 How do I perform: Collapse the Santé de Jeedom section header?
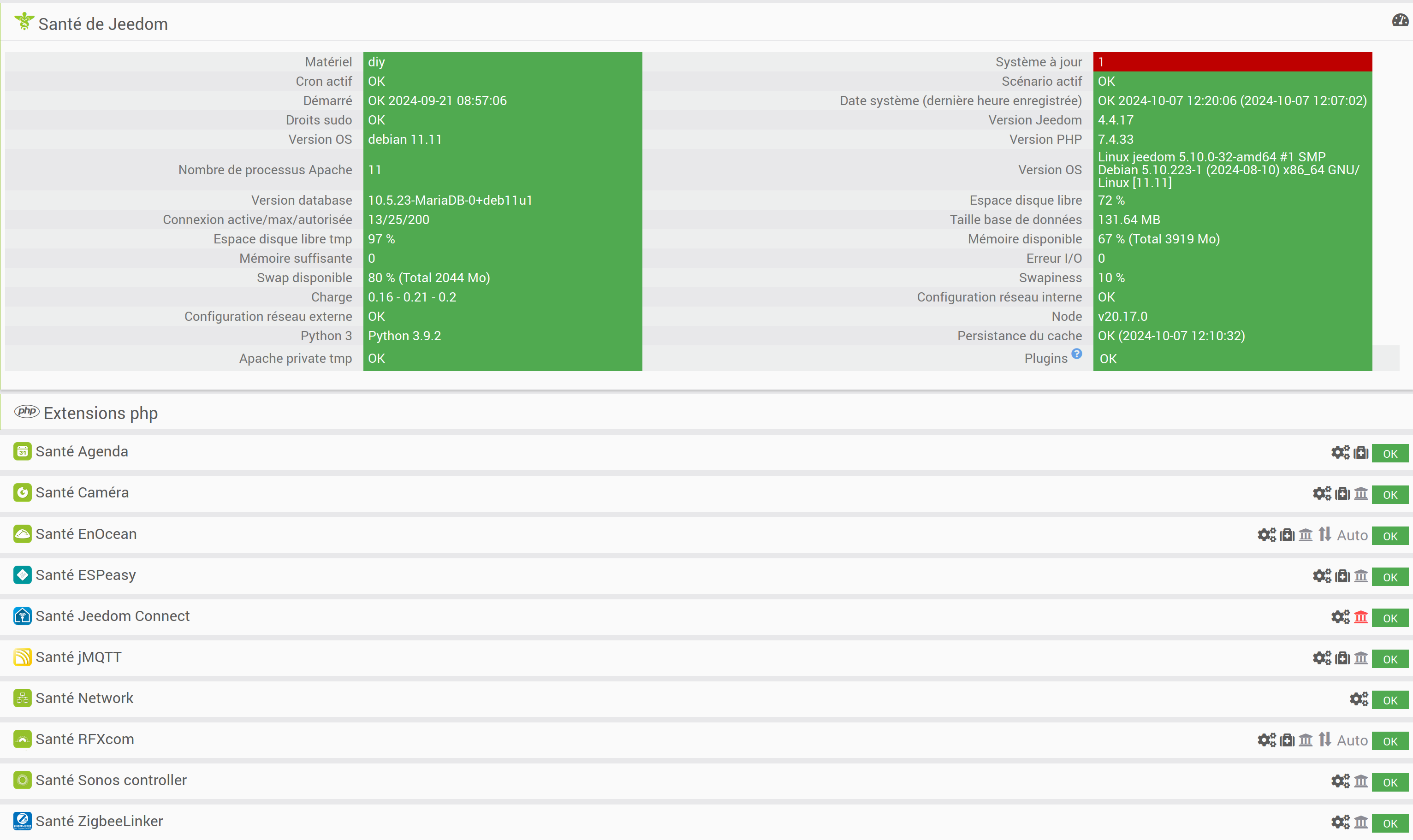tap(103, 24)
